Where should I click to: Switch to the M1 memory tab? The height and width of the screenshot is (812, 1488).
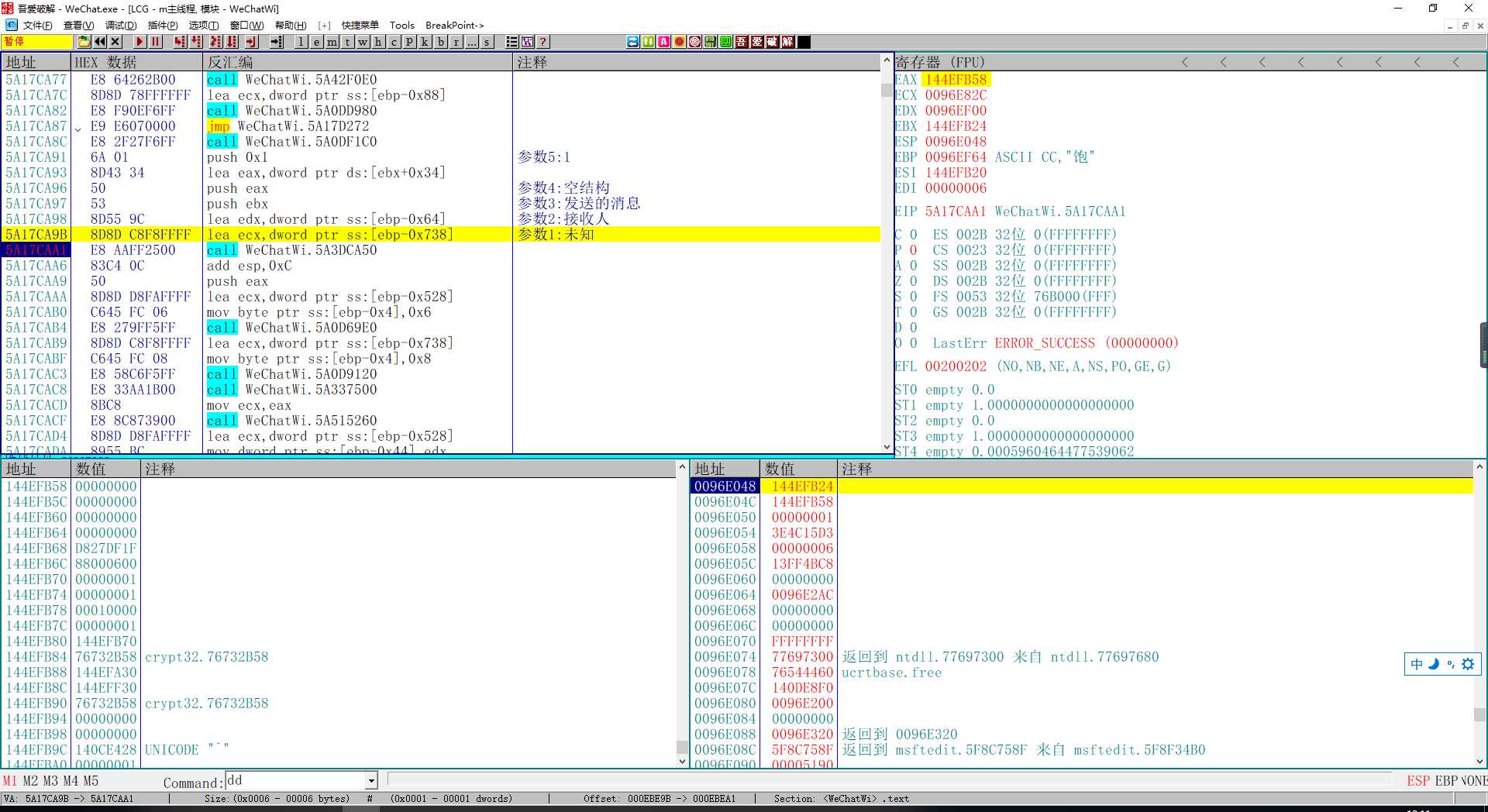coord(10,781)
